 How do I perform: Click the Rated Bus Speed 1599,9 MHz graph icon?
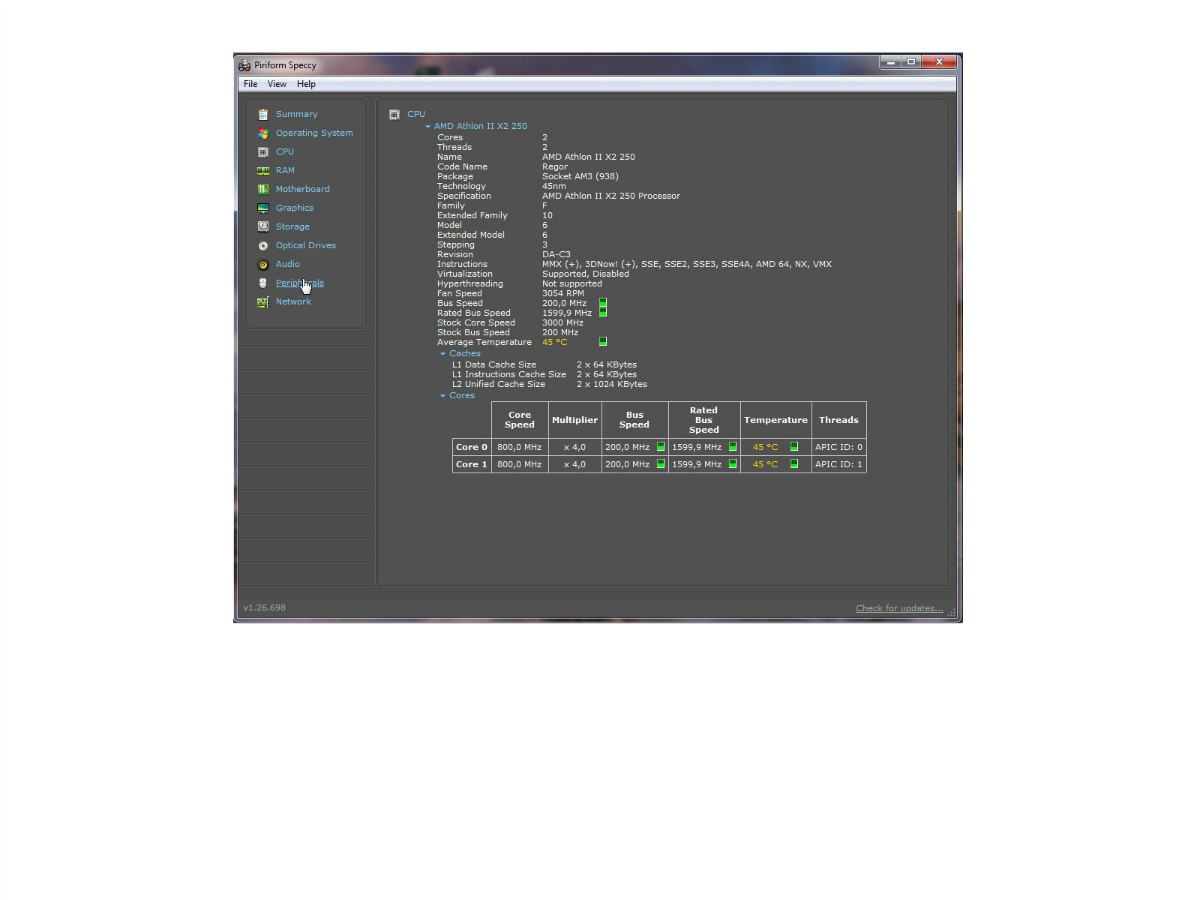coord(603,313)
